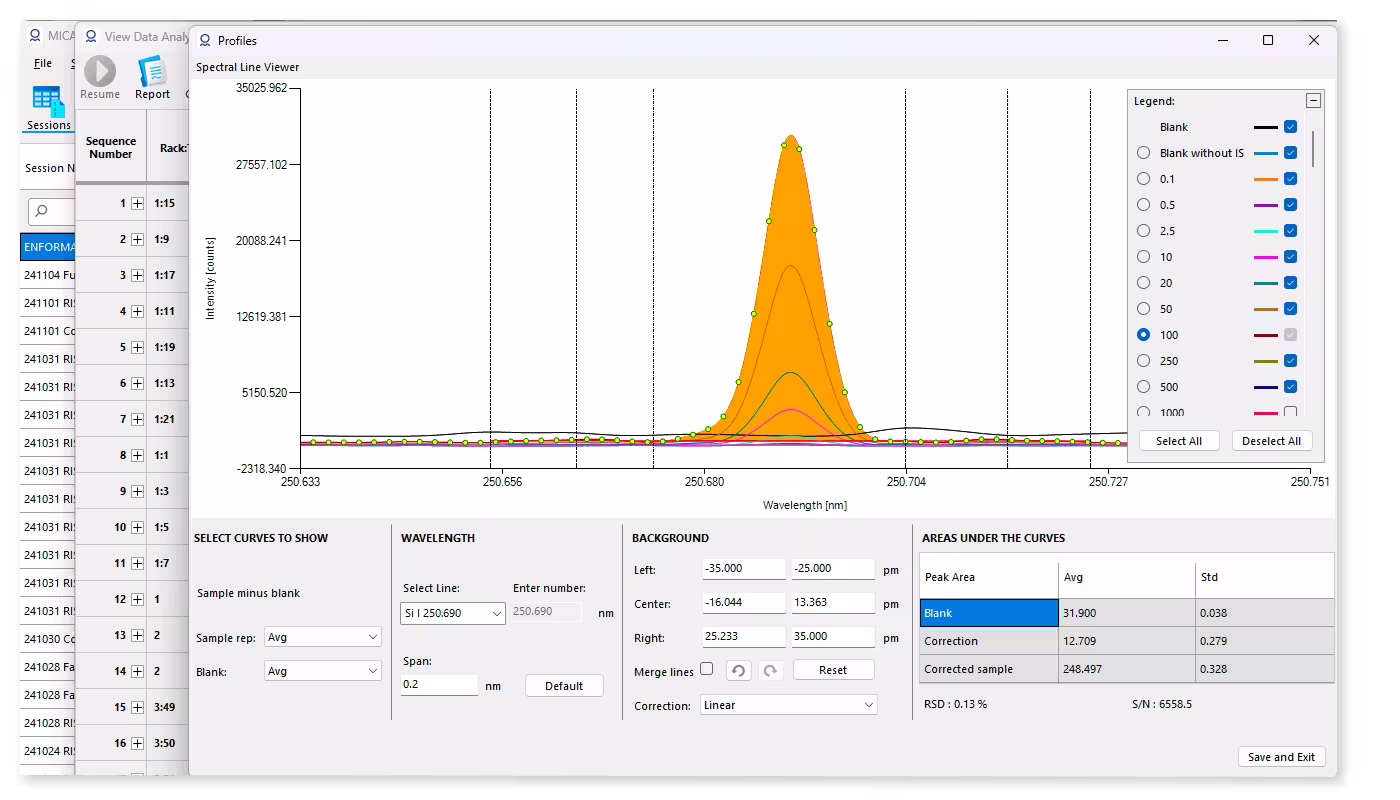Expand sequence number 10 row
The width and height of the screenshot is (1400, 800).
coord(138,527)
